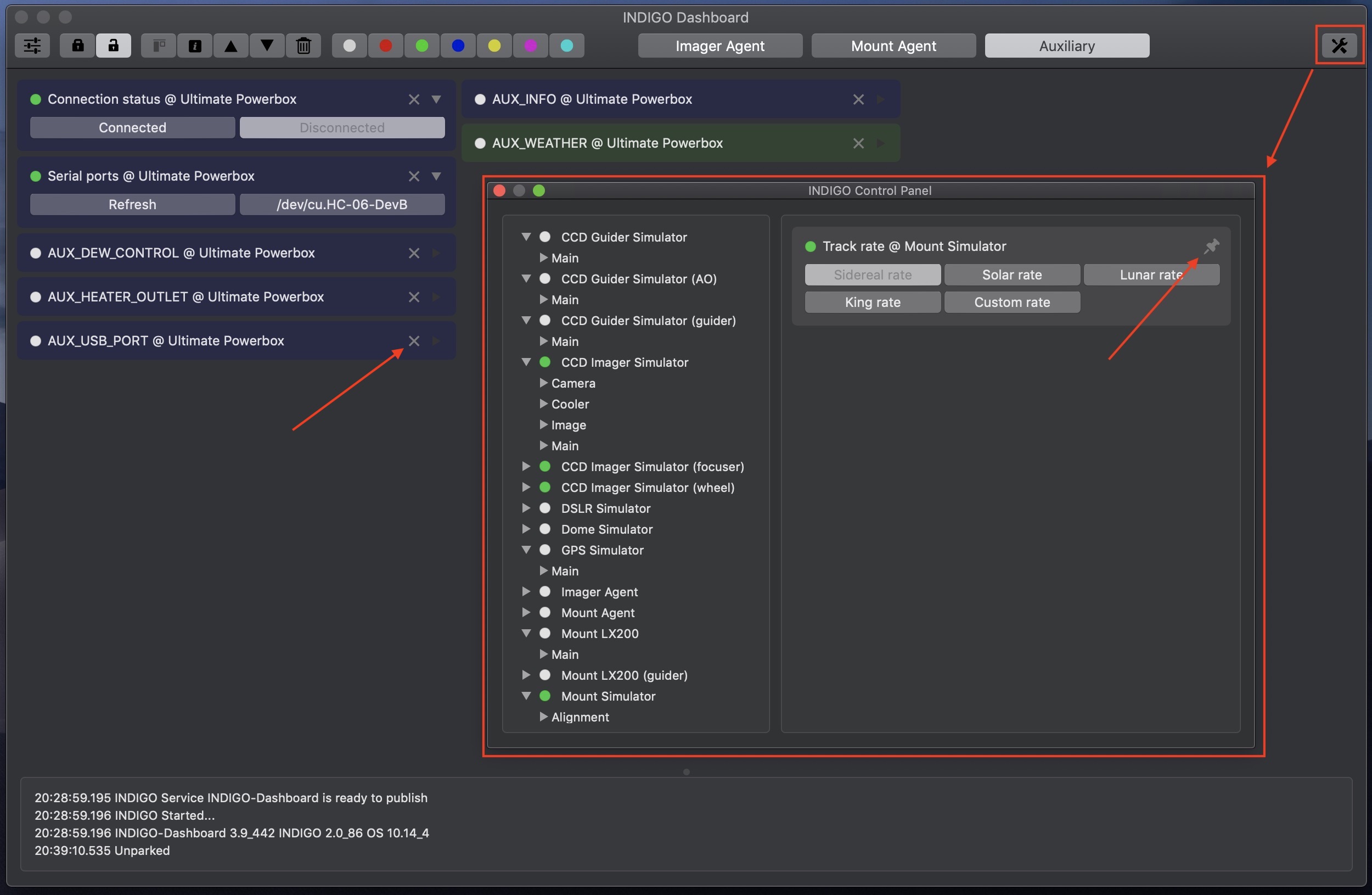Click the layout columns toolbar icon

(x=159, y=46)
